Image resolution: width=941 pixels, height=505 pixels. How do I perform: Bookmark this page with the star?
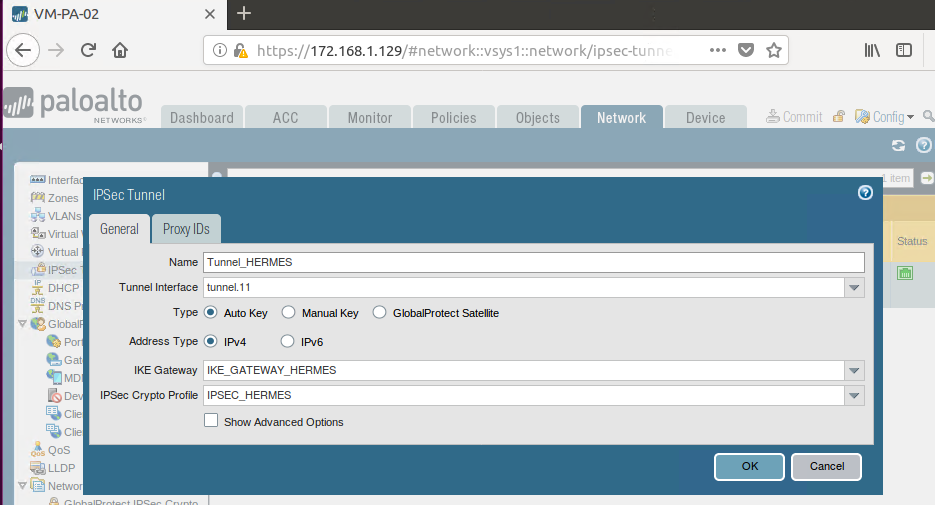[x=774, y=50]
